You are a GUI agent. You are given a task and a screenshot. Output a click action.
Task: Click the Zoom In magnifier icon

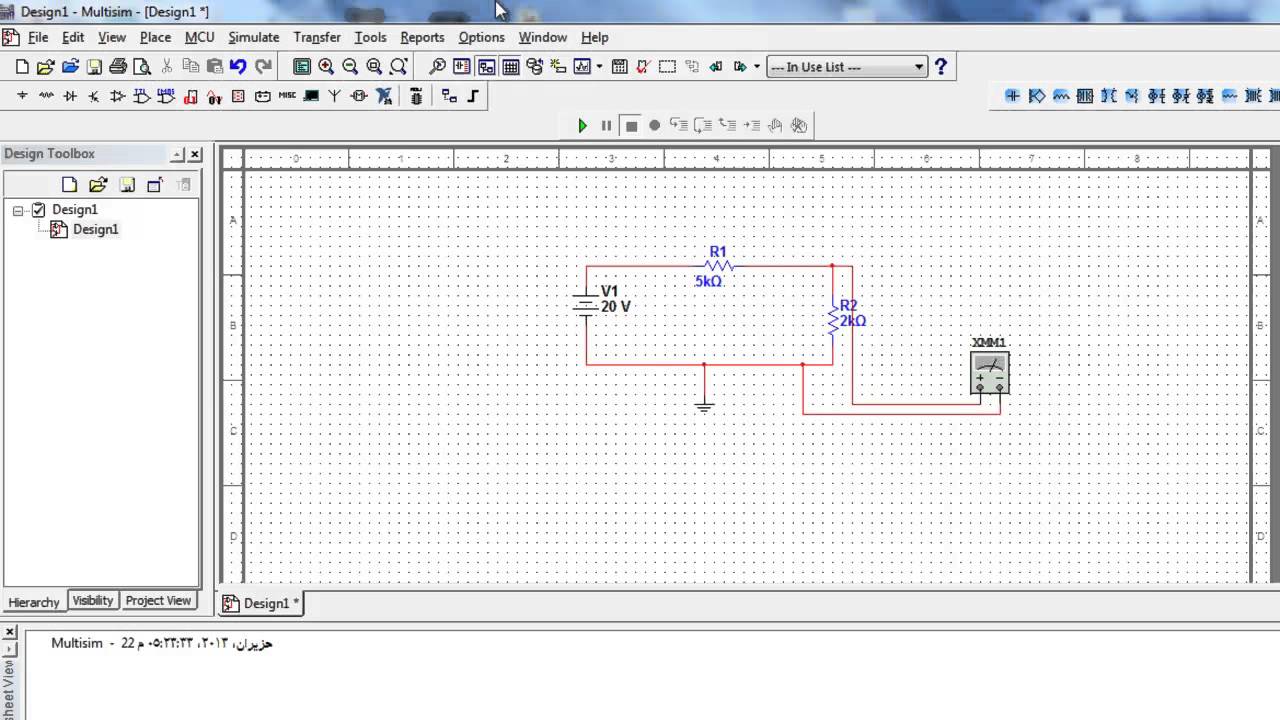click(326, 67)
